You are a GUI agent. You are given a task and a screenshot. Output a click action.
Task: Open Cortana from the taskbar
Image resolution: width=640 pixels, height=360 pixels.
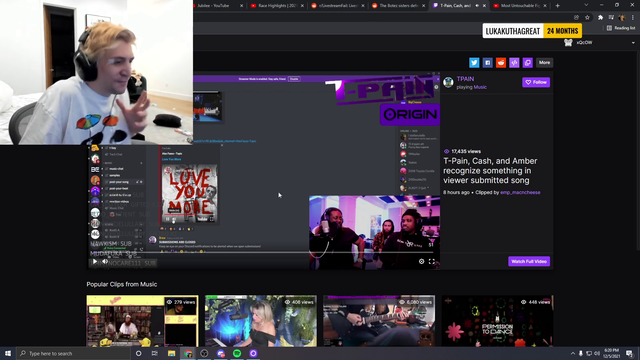pos(138,353)
